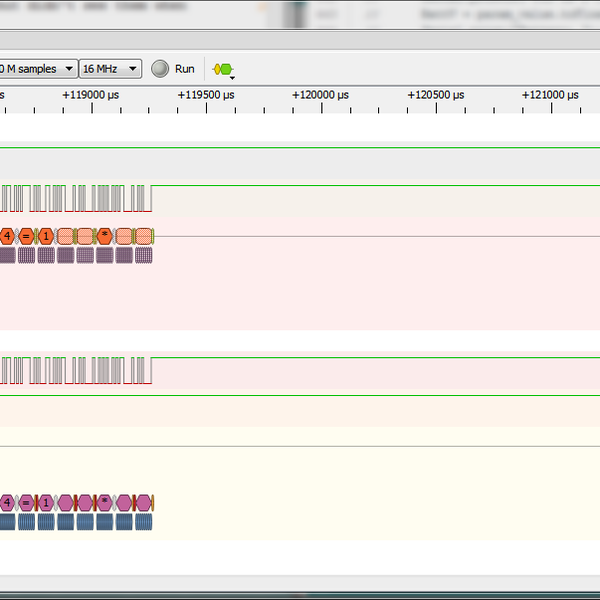Click the +119000 µs ruler mark
The height and width of the screenshot is (600, 600).
tap(92, 95)
